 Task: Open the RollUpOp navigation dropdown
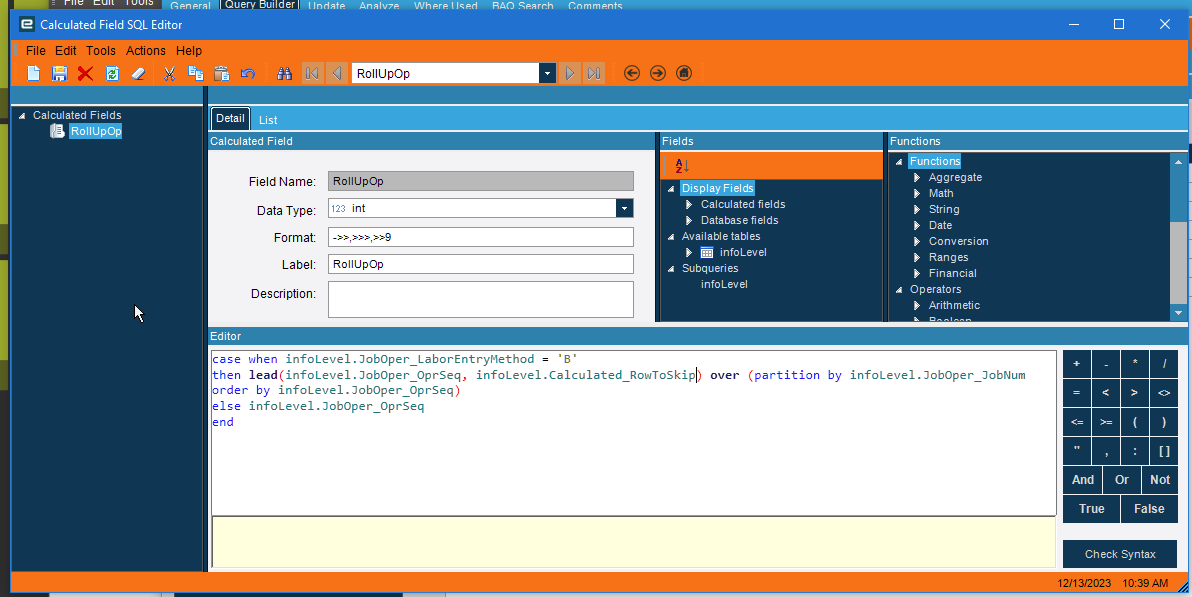(547, 73)
